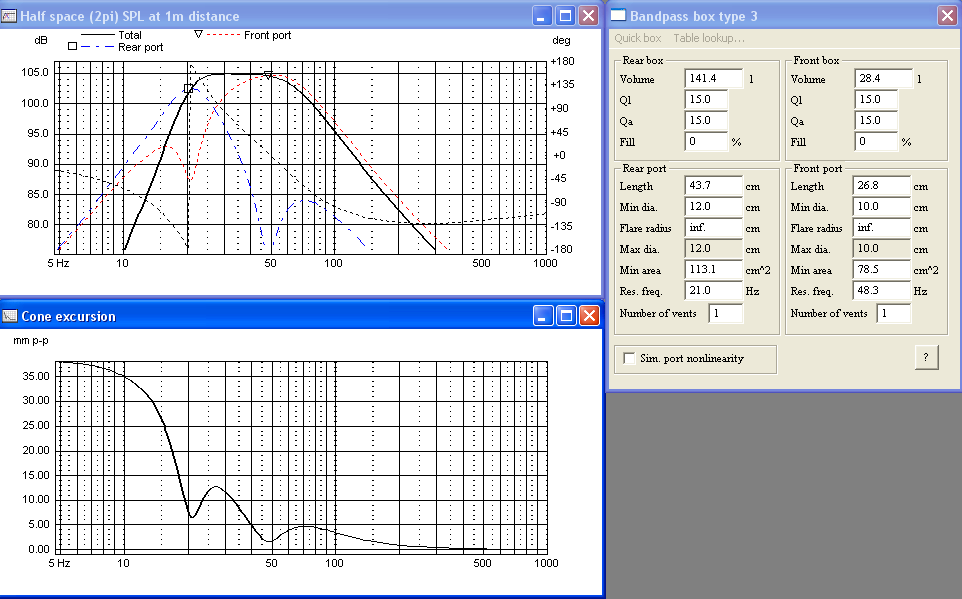962x599 pixels.
Task: Click Rear port Length field 43.7
Action: pos(714,185)
